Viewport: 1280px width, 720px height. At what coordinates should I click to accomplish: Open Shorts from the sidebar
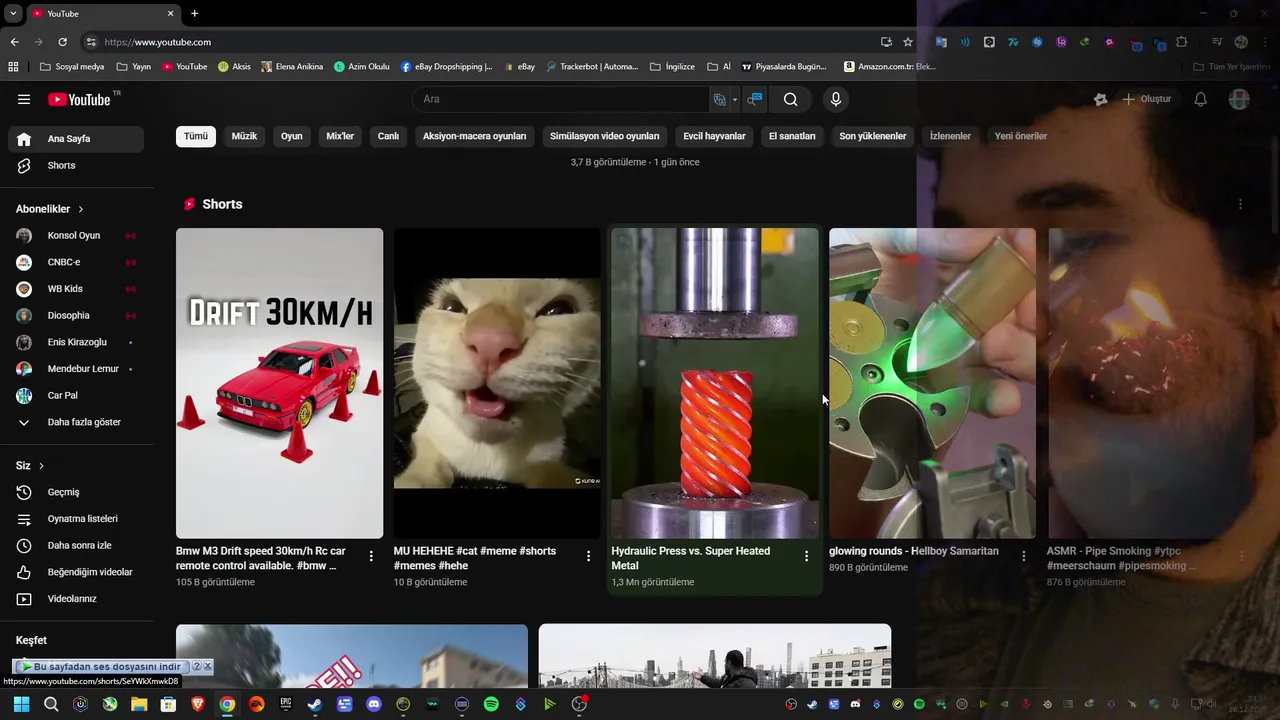click(x=76, y=165)
